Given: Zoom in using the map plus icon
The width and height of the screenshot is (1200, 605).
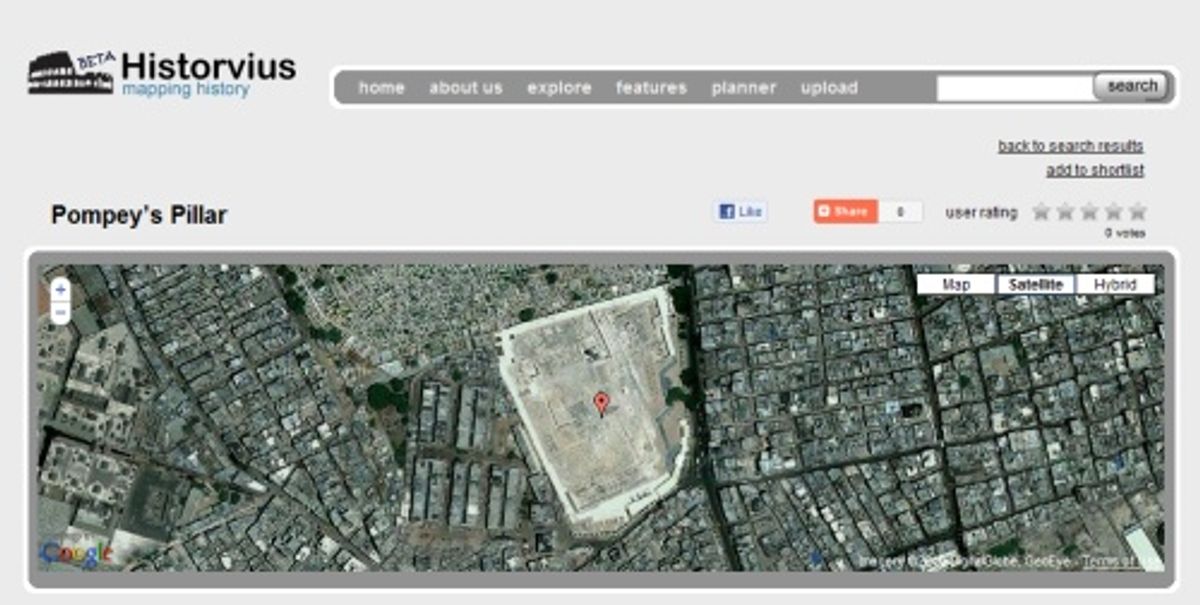Looking at the screenshot, I should (x=60, y=291).
